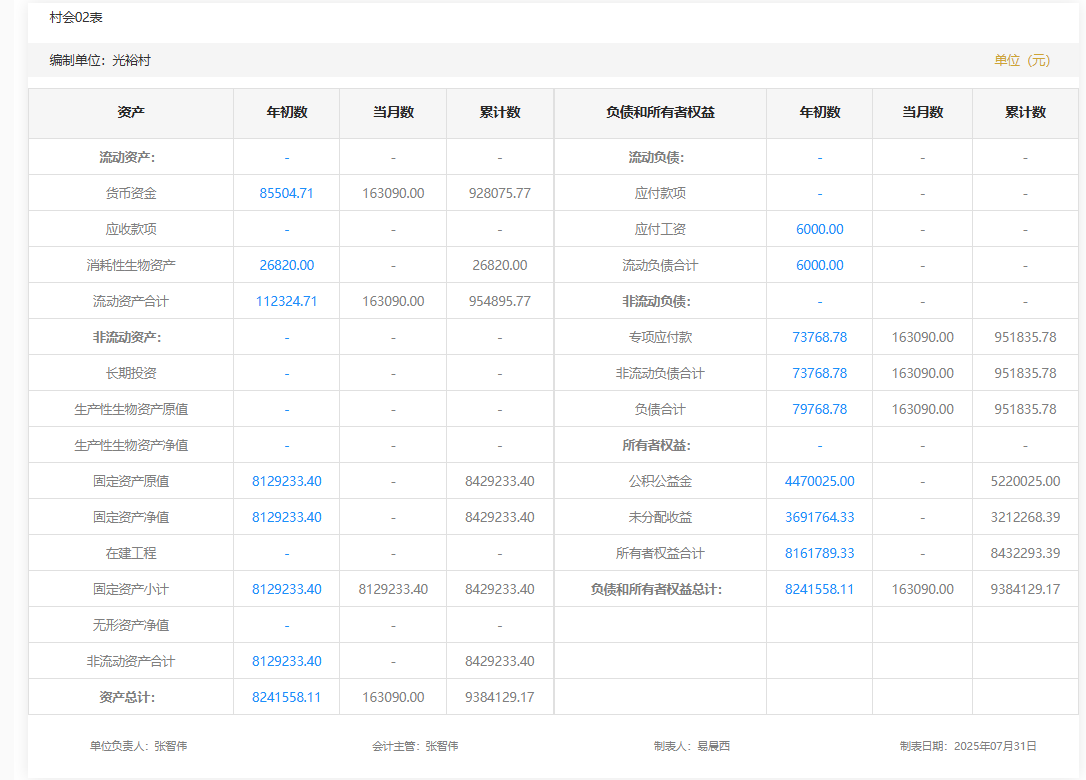Click the 货币资金 opening balance 85504.71

point(286,193)
